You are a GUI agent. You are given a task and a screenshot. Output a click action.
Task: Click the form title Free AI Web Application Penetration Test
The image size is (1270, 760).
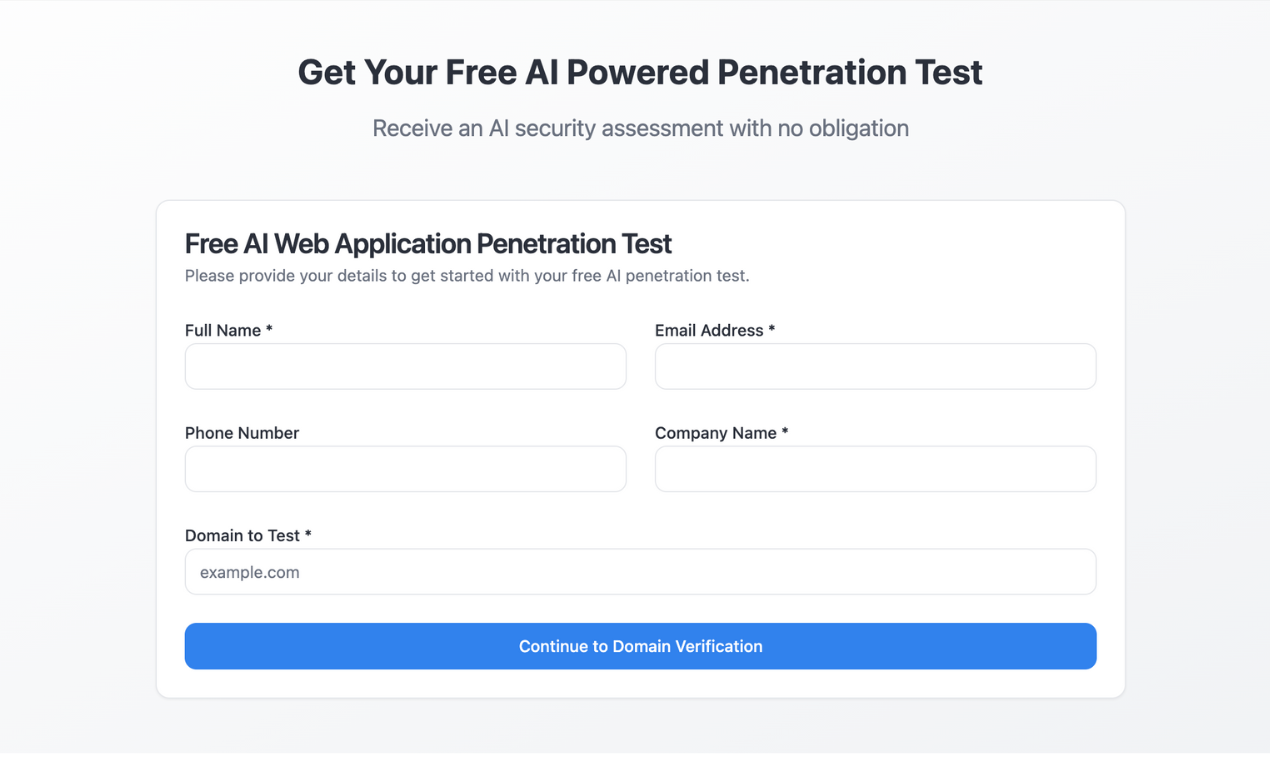pos(428,244)
